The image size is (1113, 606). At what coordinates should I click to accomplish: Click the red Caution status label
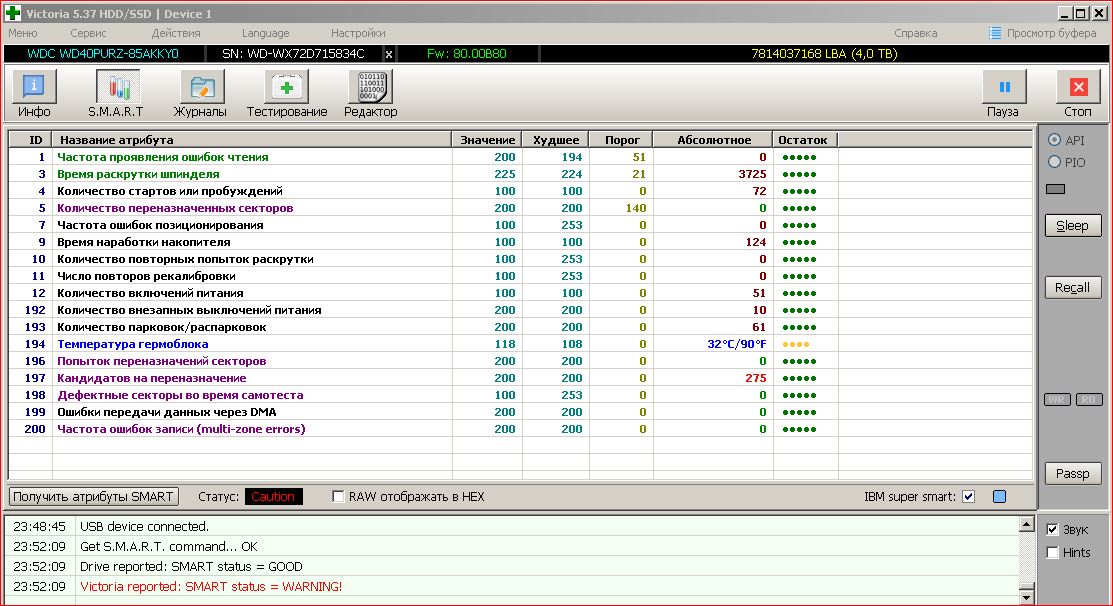point(273,497)
